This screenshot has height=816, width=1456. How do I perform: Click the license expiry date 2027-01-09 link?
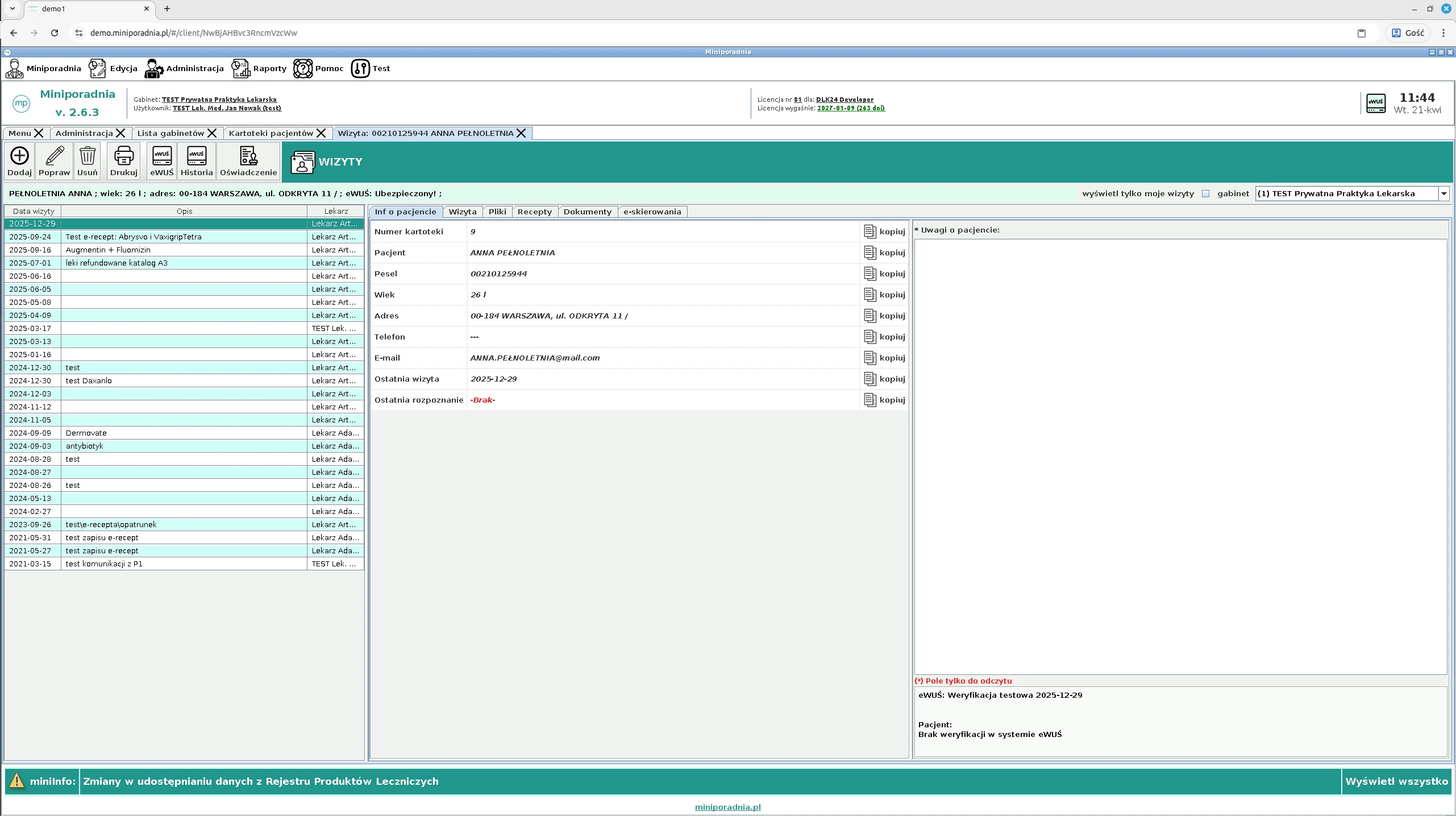[851, 108]
